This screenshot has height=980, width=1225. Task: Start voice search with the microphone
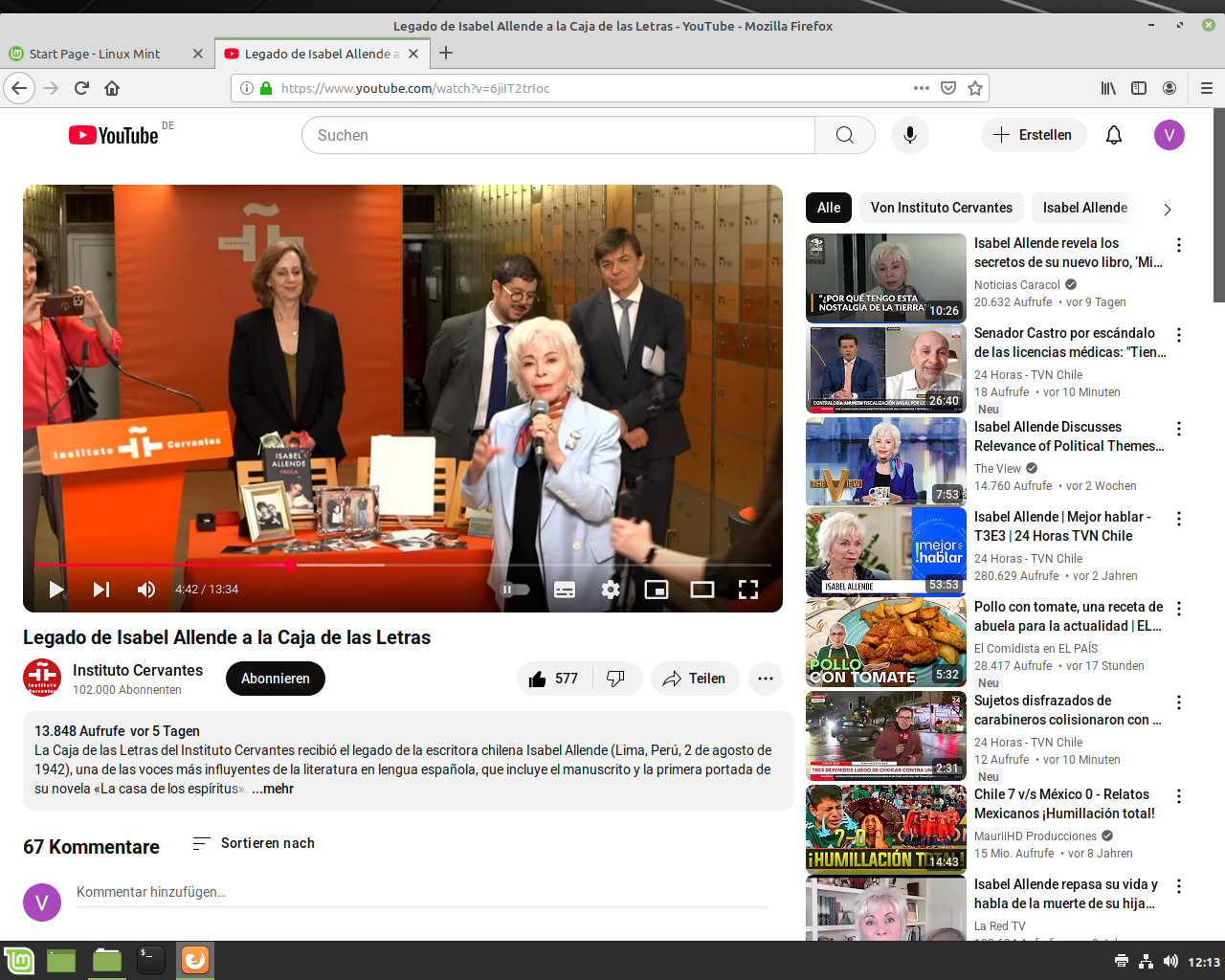[910, 135]
